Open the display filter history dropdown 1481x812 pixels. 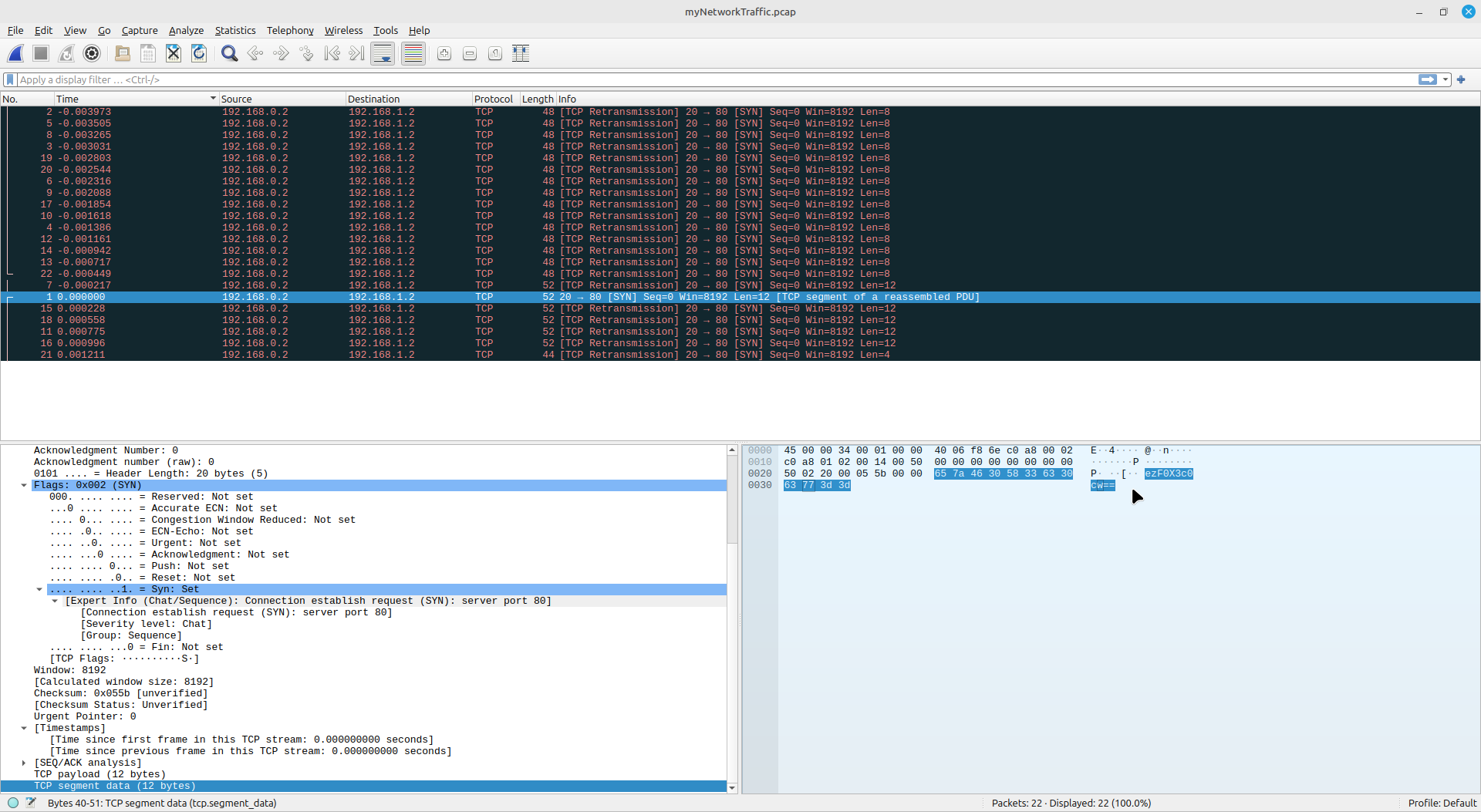(x=1446, y=79)
